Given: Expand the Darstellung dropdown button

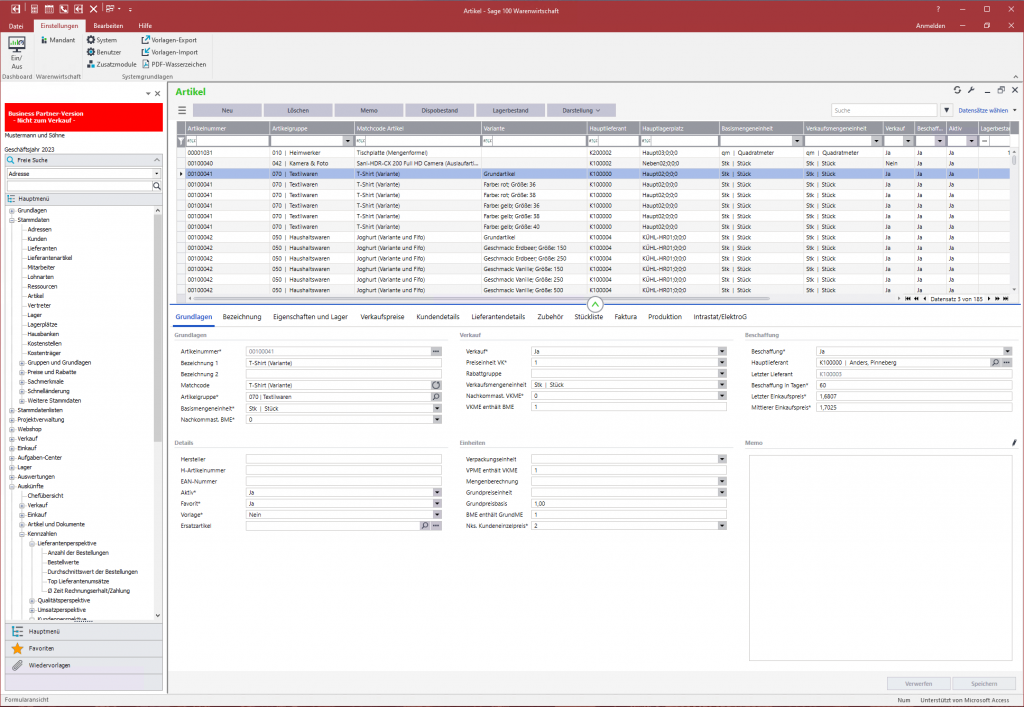Looking at the screenshot, I should click(x=581, y=110).
